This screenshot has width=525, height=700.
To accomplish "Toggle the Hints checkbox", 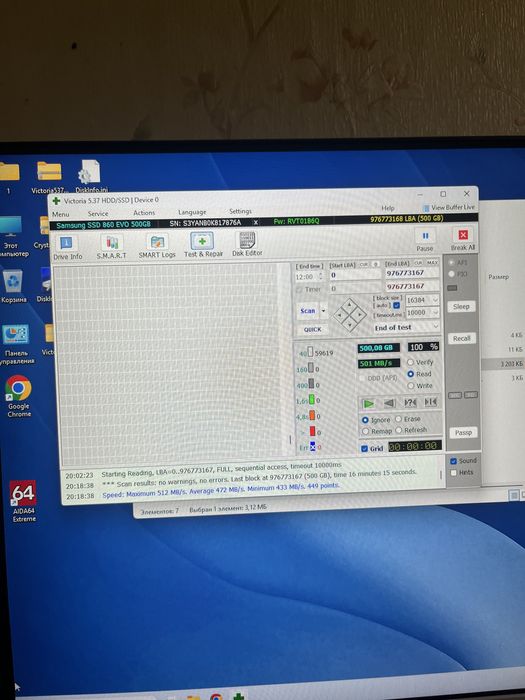I will click(x=454, y=473).
